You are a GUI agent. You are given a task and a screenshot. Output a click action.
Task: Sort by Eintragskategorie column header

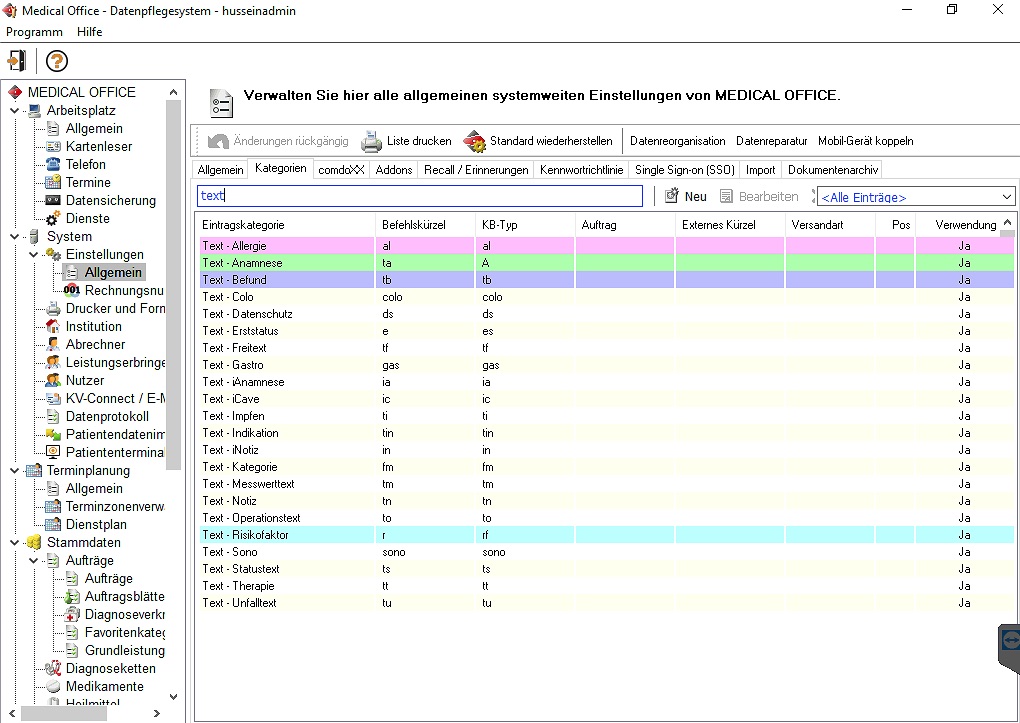pos(243,225)
